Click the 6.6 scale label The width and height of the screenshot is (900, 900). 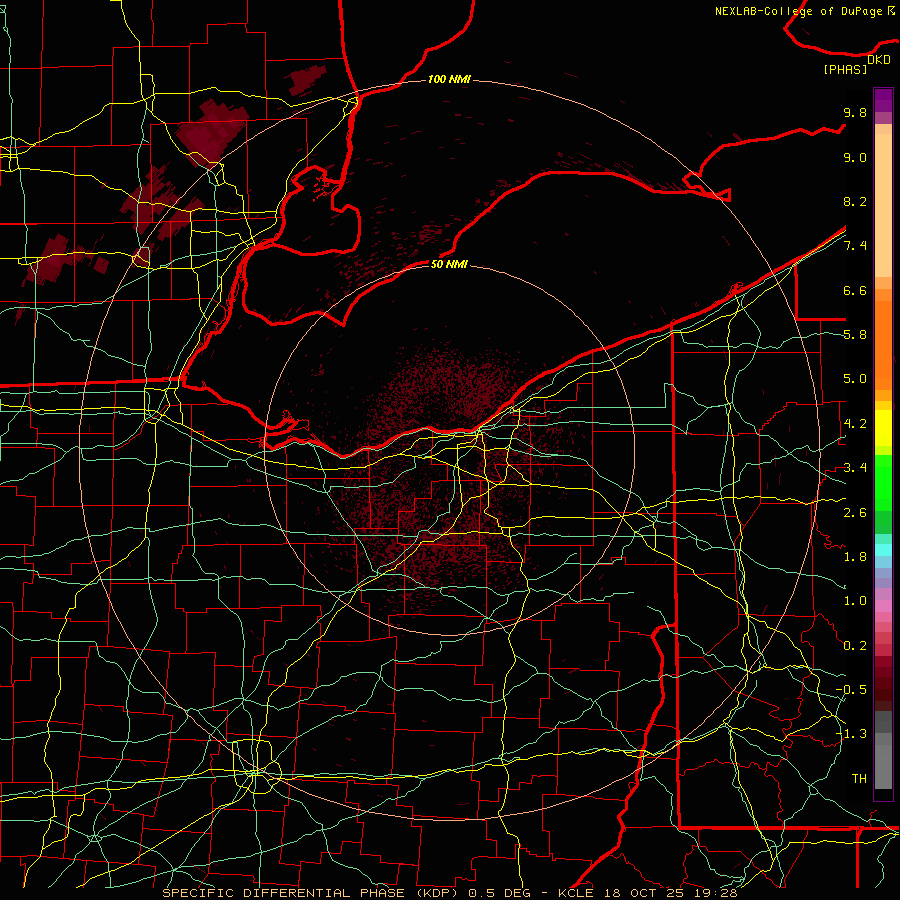point(855,291)
